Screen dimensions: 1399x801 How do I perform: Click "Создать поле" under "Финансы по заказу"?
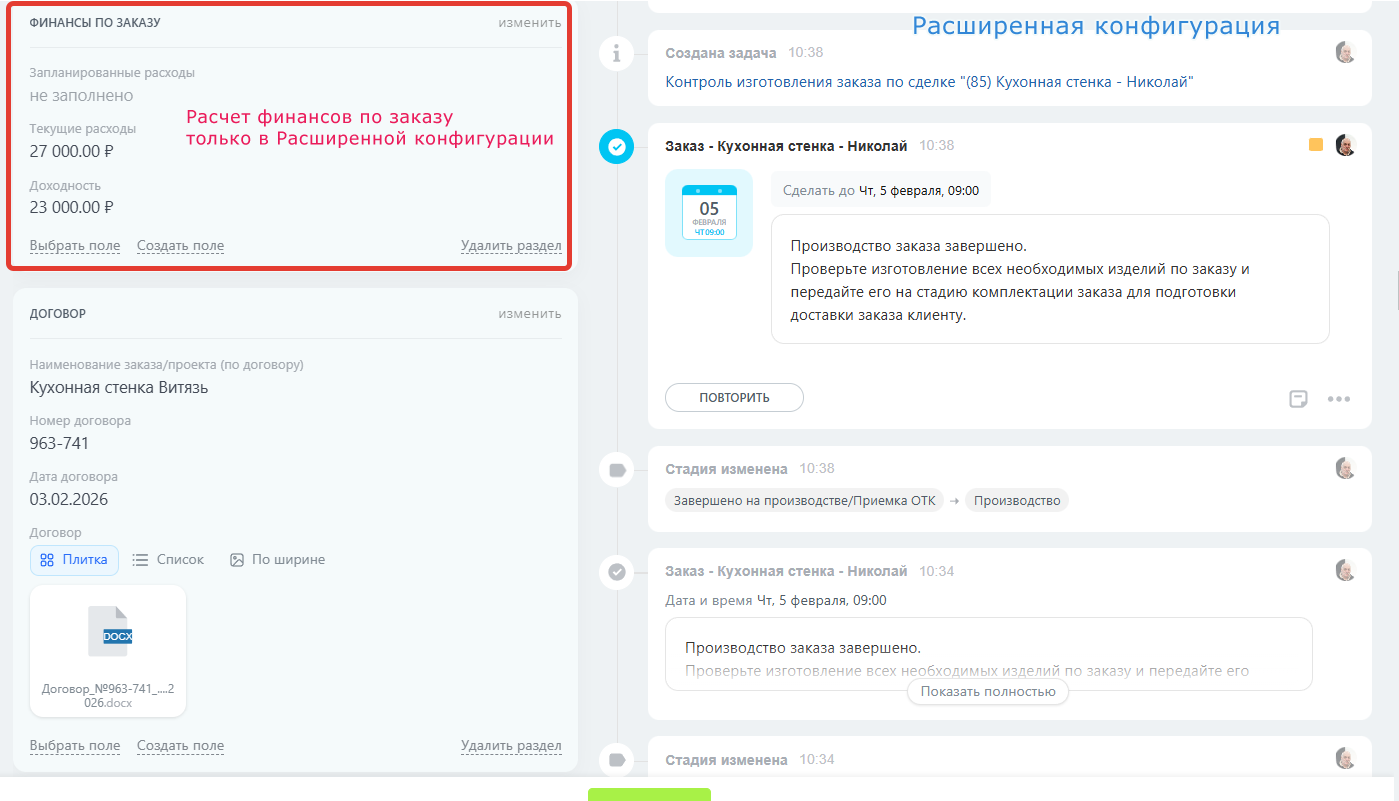click(180, 245)
